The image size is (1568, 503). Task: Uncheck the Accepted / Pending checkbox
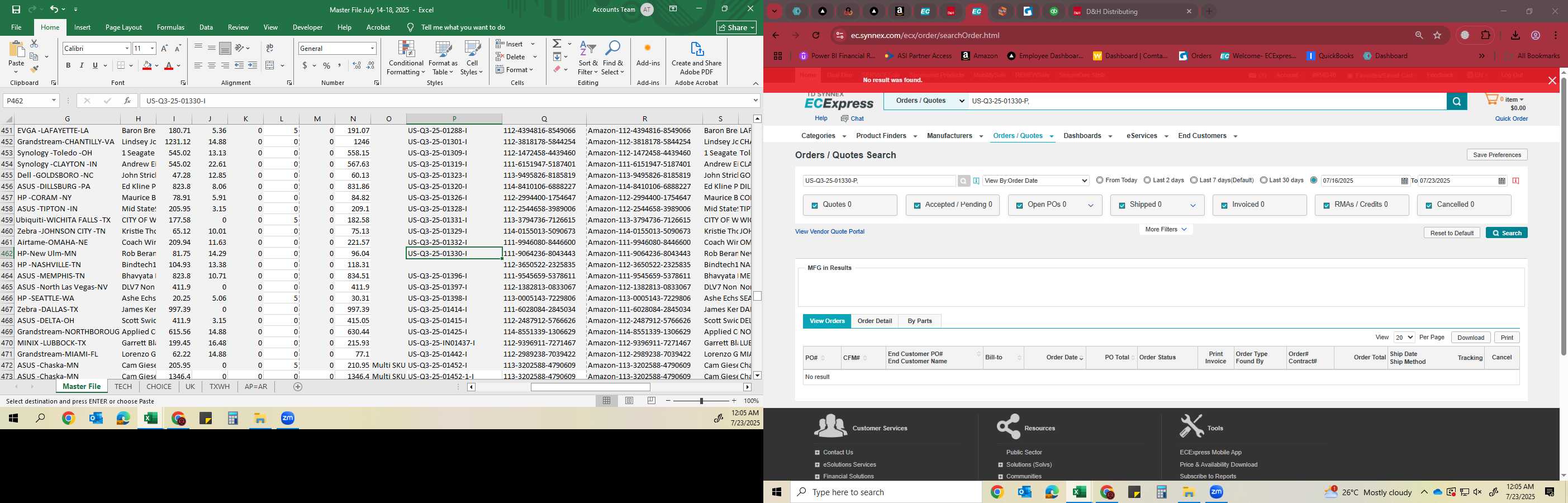coord(916,206)
